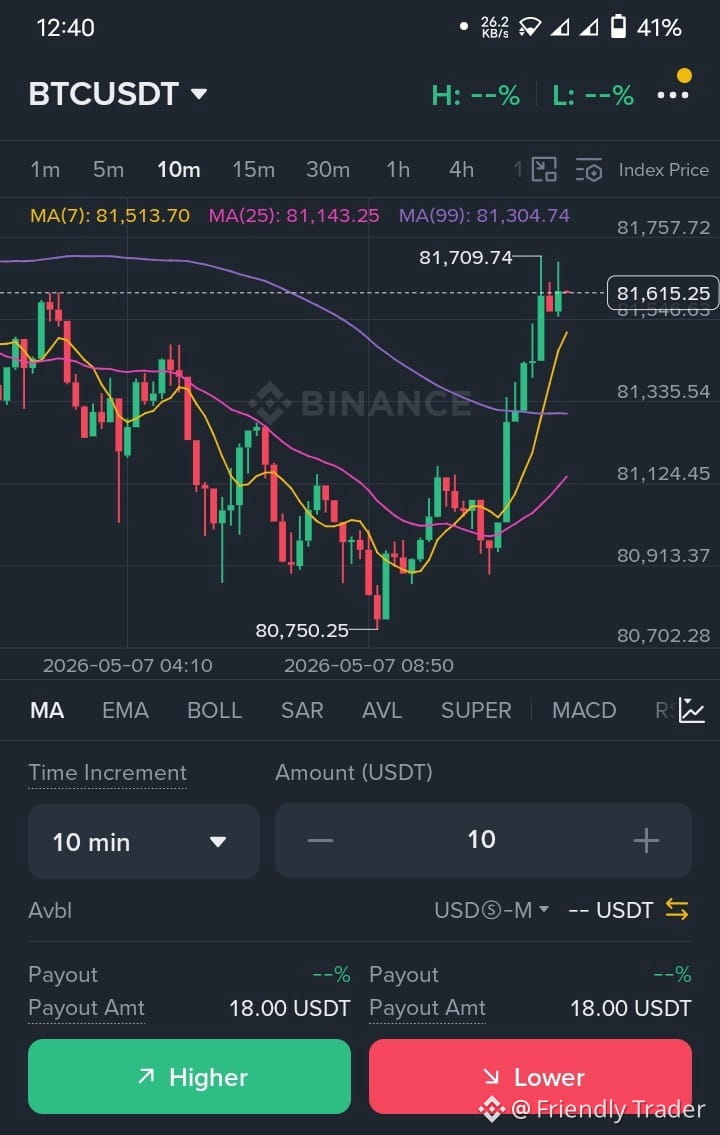
Task: Select the 10m timeframe
Action: coord(179,169)
